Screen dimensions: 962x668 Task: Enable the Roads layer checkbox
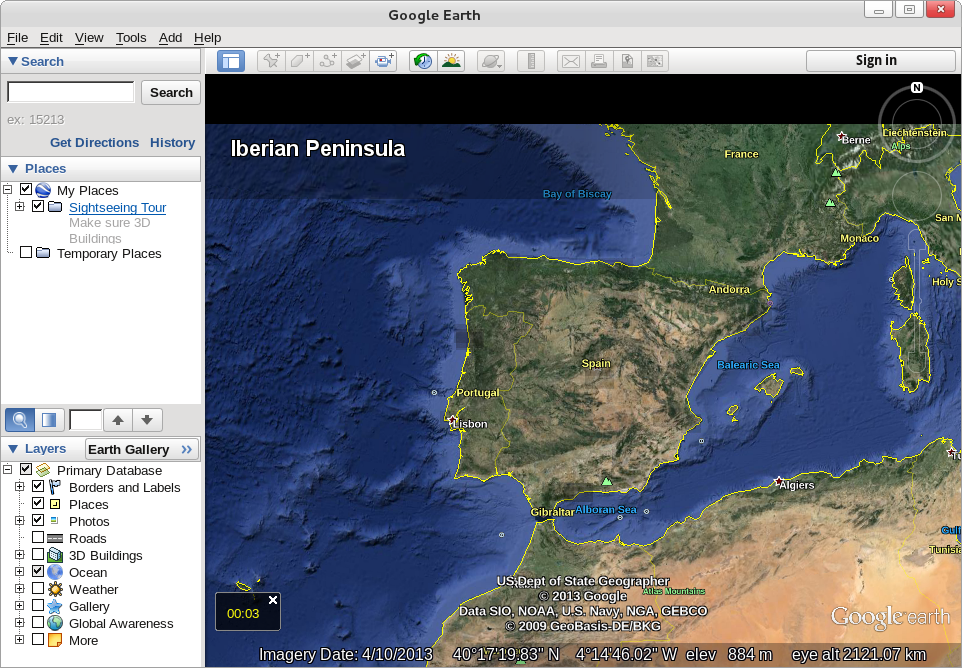(38, 538)
